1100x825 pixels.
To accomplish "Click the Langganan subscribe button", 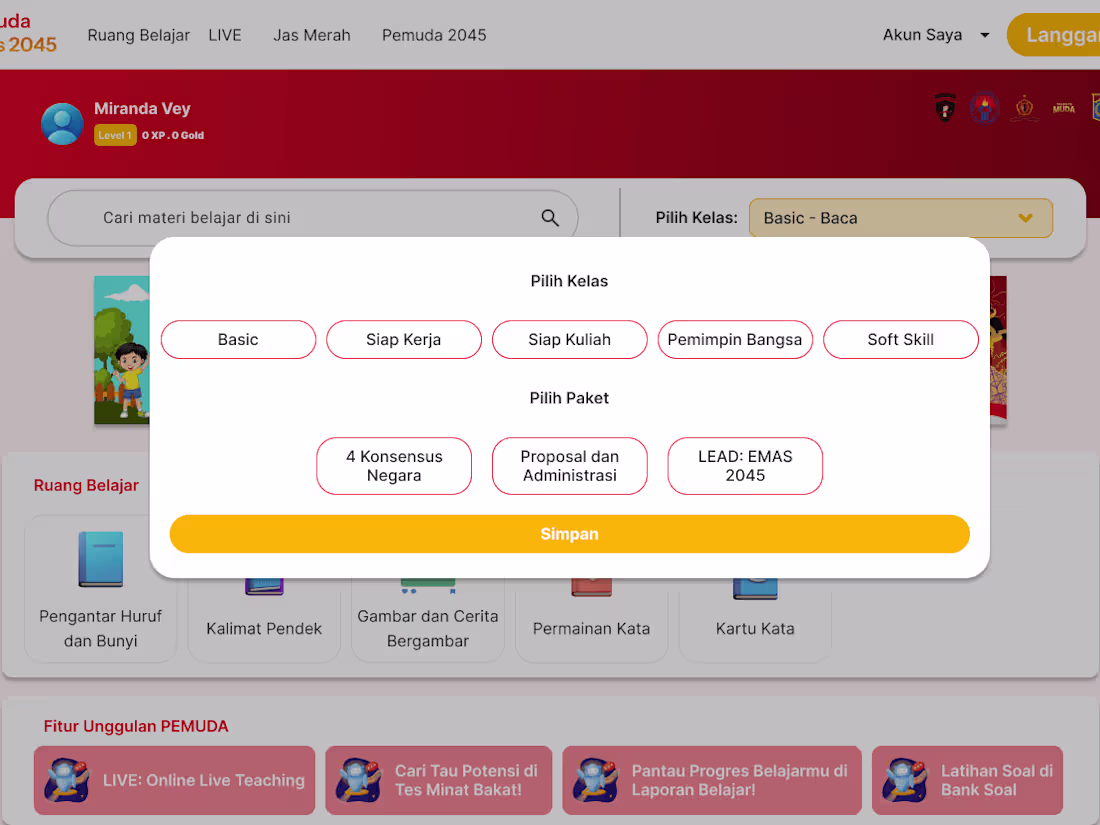I will click(x=1054, y=35).
